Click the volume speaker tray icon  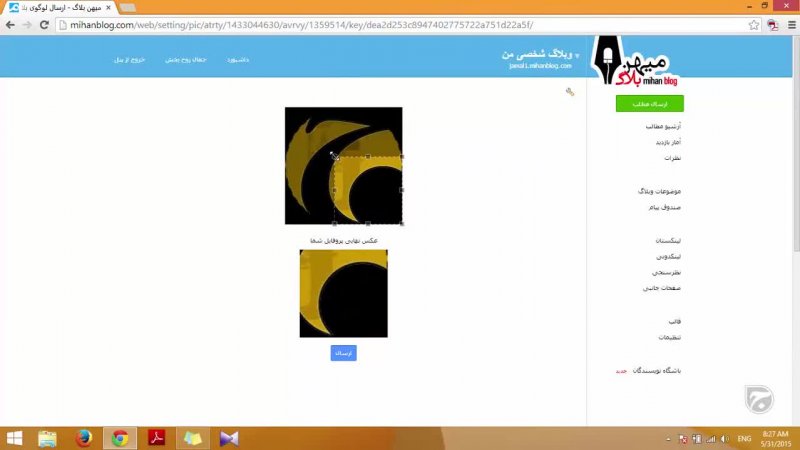(724, 439)
